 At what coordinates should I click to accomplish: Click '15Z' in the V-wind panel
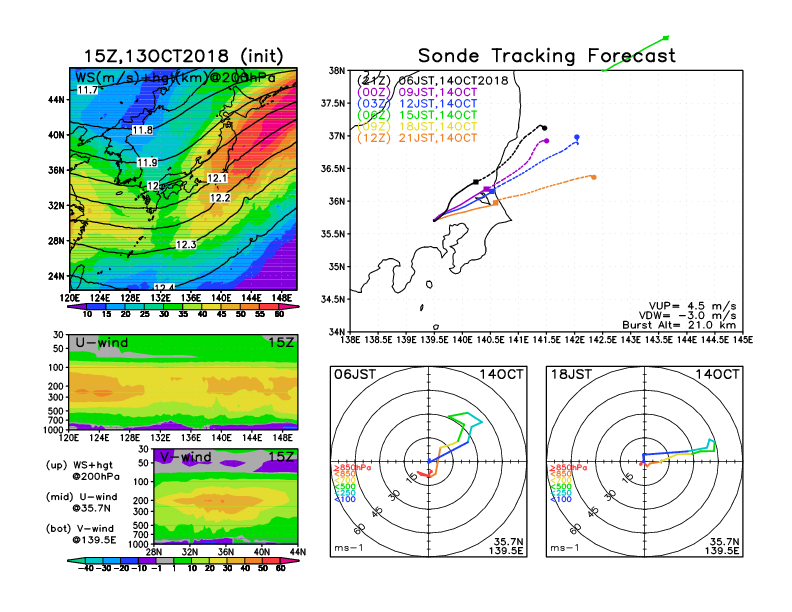pos(281,457)
